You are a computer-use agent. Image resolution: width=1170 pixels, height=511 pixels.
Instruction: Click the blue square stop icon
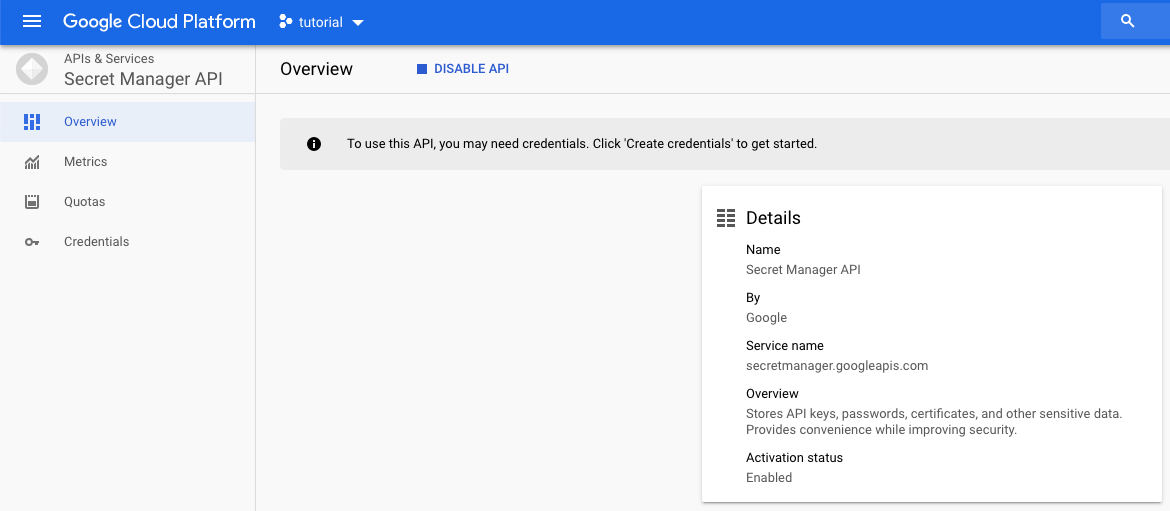pyautogui.click(x=422, y=69)
